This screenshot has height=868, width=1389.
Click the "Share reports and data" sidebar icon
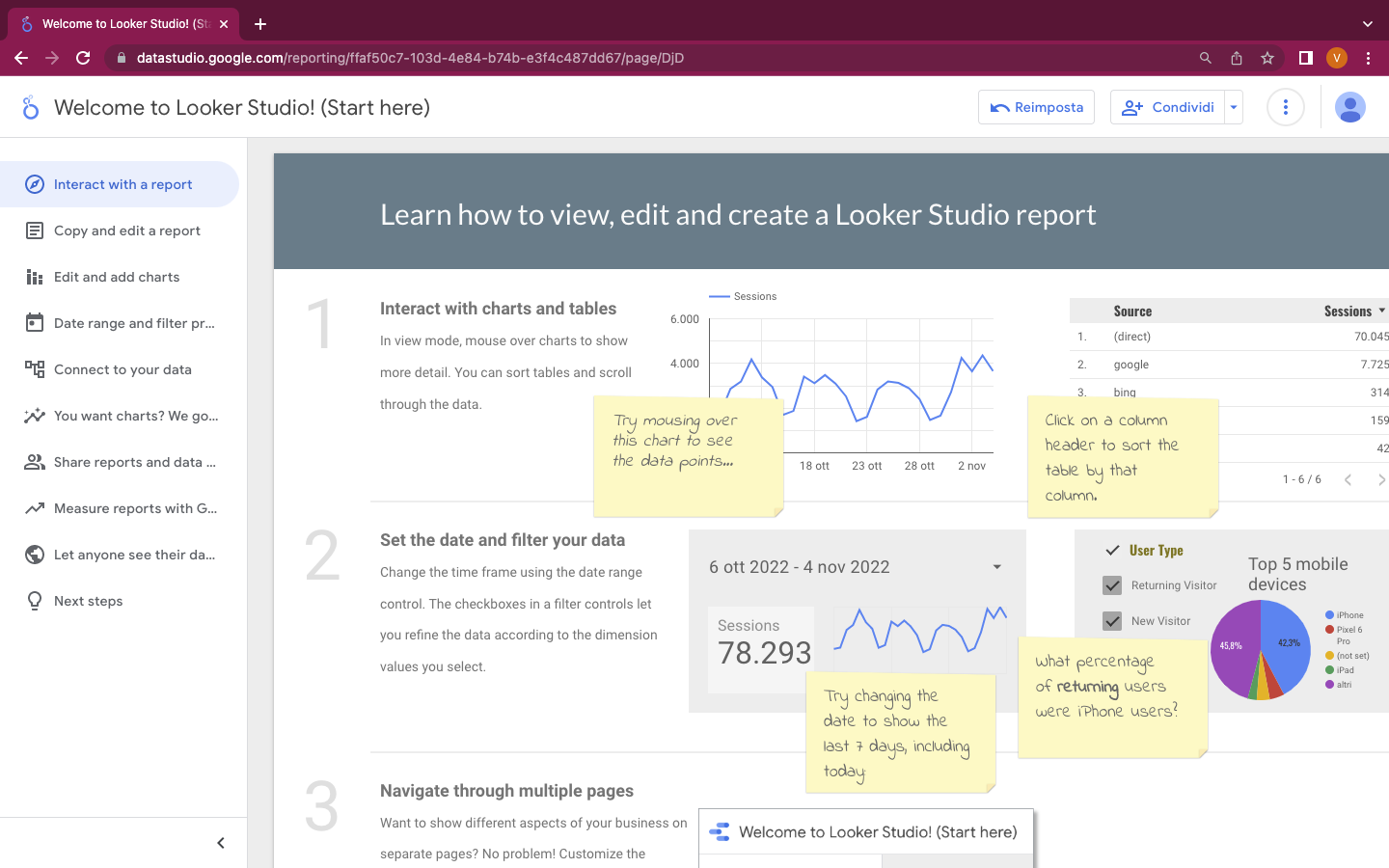33,462
